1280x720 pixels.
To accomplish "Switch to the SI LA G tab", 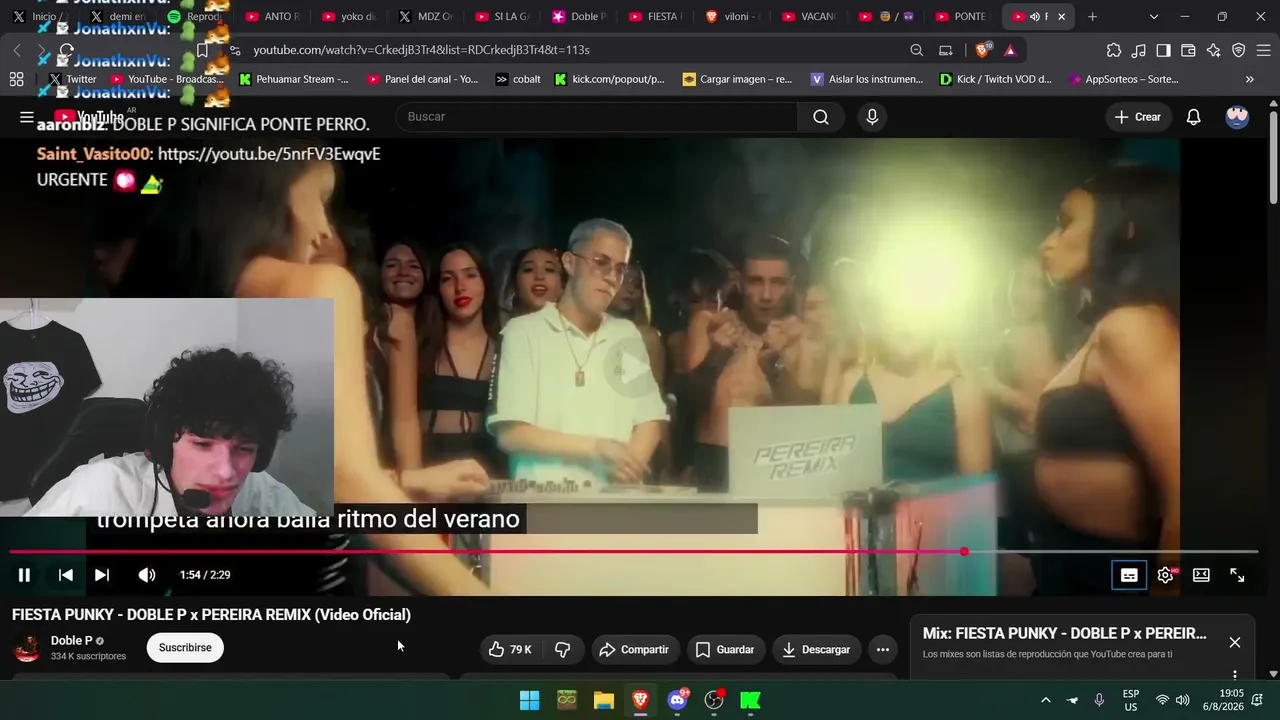I will click(503, 17).
